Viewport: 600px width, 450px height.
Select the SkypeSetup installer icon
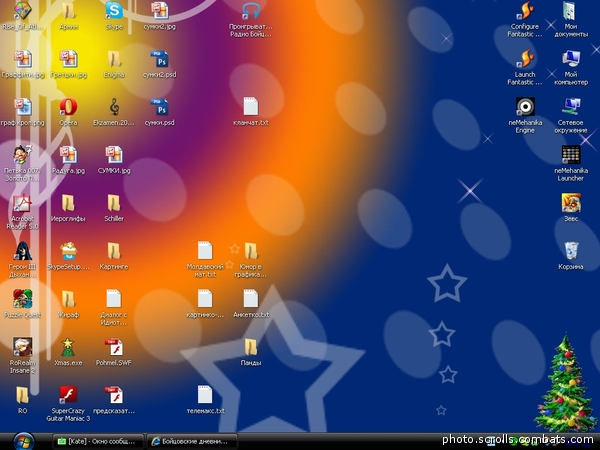(x=68, y=251)
